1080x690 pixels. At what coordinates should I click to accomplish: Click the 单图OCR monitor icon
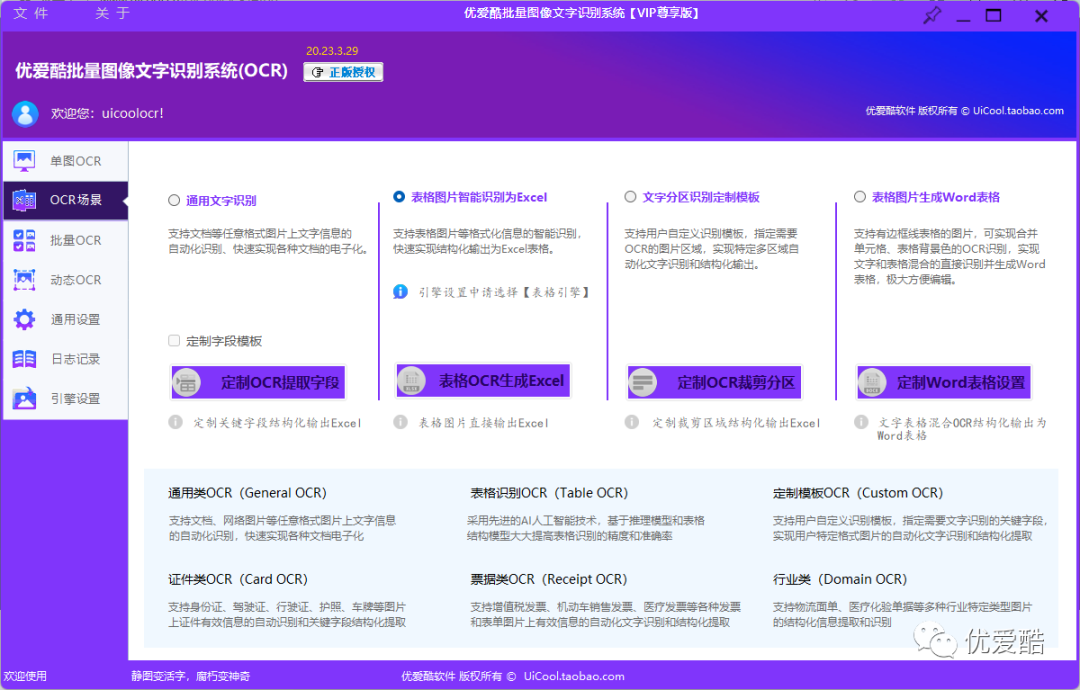(x=24, y=161)
